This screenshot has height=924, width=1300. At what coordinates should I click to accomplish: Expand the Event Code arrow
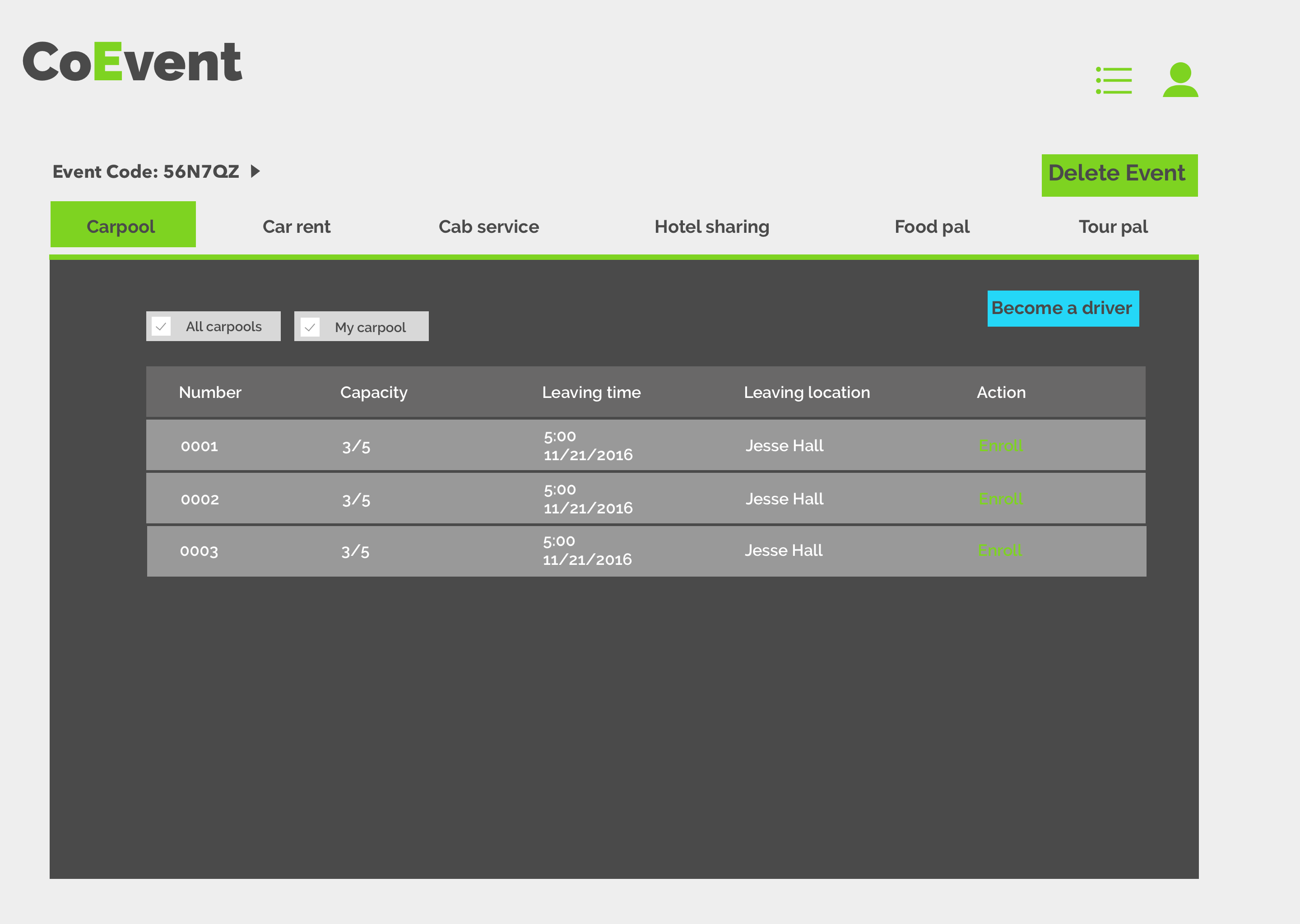tap(255, 171)
